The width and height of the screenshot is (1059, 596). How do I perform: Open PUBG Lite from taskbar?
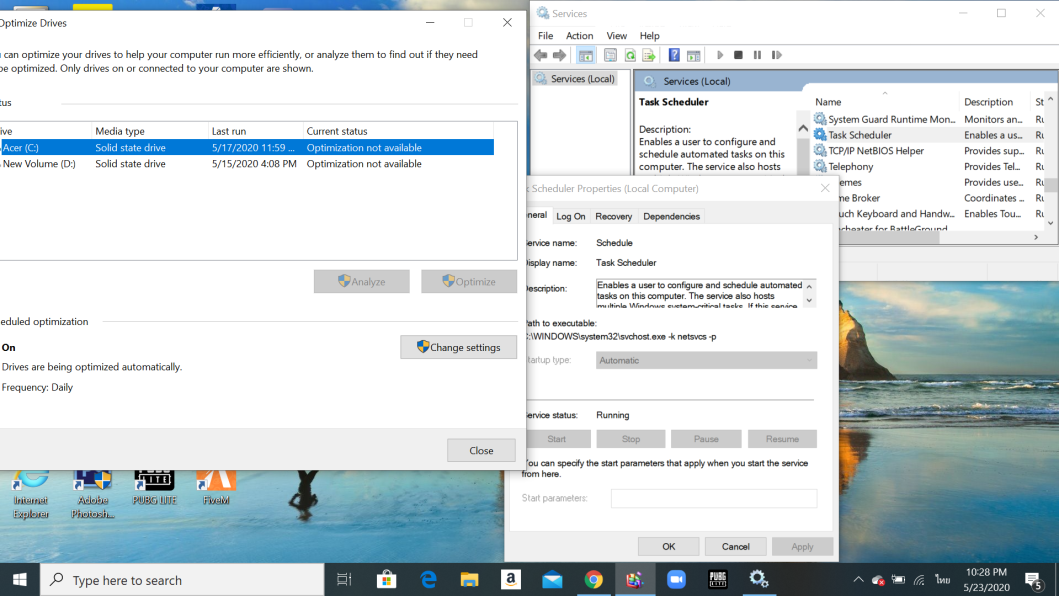pos(717,580)
